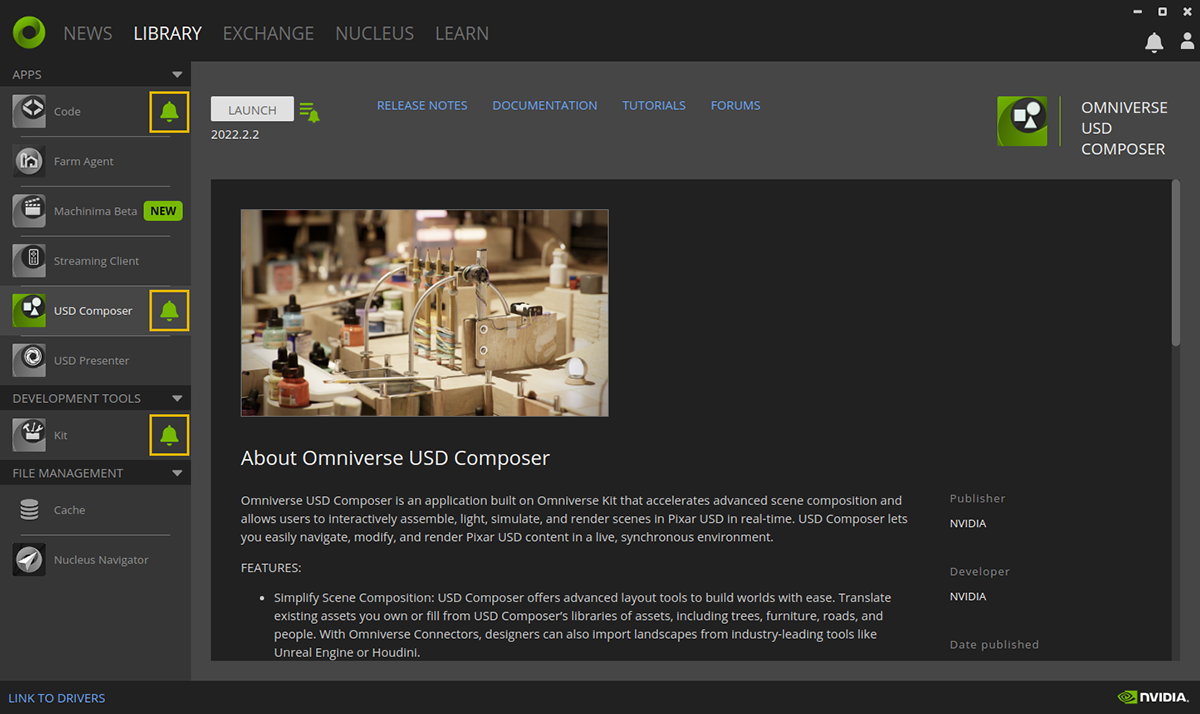Screen dimensions: 1200x714
Task: Click the 'About Omniverse USD Composer' heading
Action: pos(395,458)
